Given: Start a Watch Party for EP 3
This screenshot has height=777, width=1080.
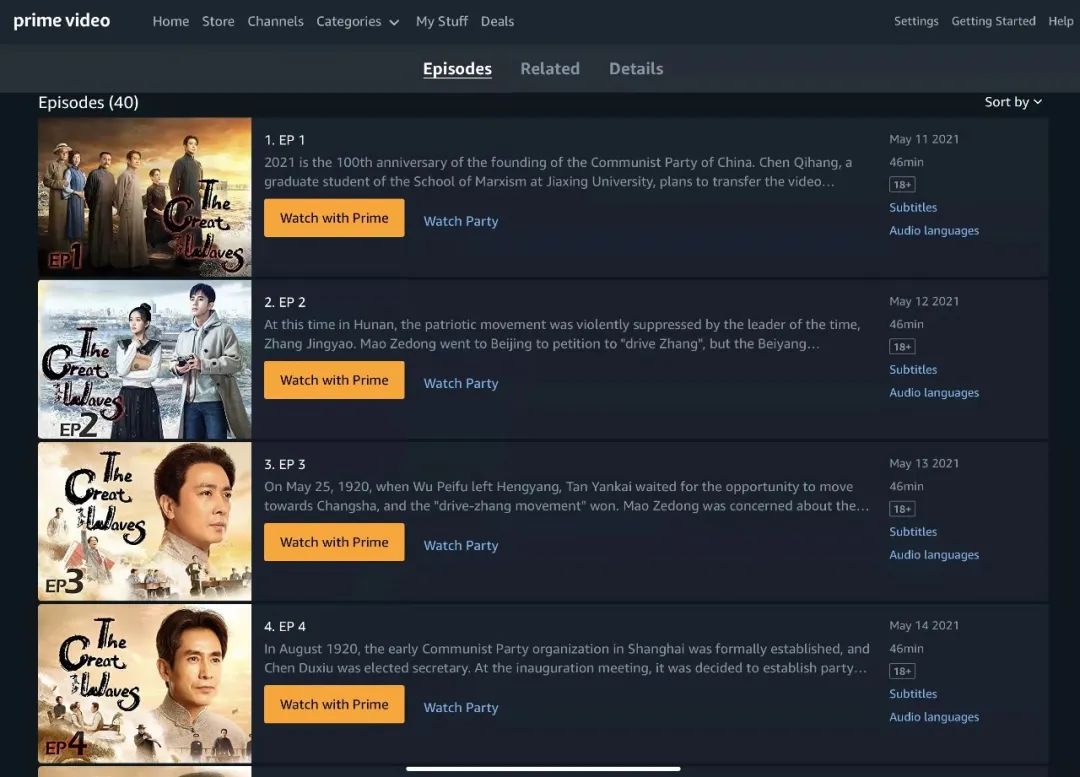Looking at the screenshot, I should coord(461,546).
